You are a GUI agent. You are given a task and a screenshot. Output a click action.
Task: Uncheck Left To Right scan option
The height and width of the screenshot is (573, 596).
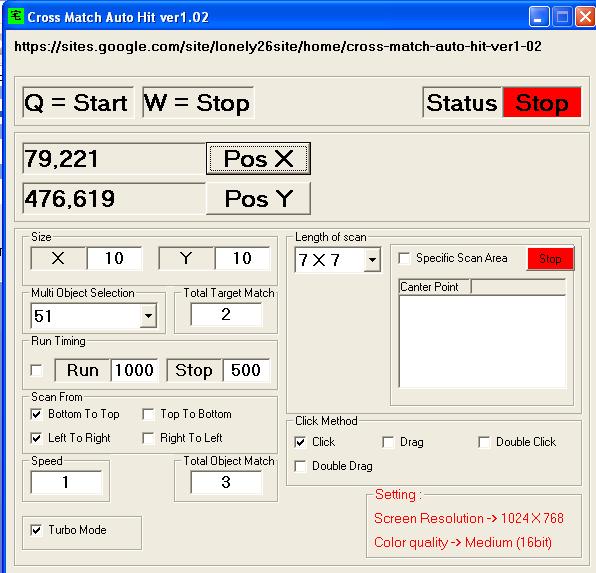click(36, 438)
